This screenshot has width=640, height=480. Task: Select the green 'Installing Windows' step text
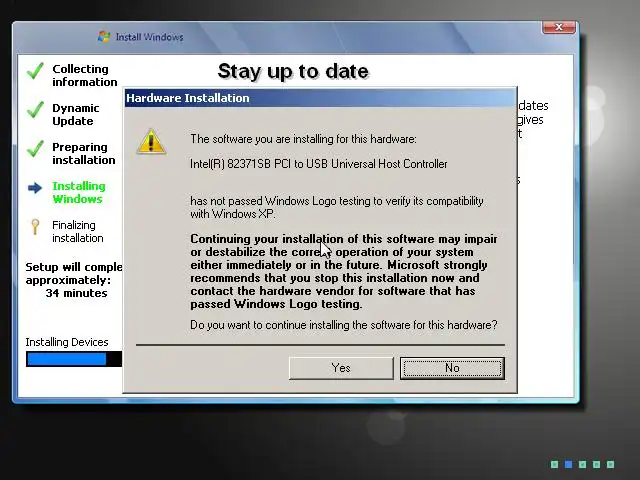[79, 192]
